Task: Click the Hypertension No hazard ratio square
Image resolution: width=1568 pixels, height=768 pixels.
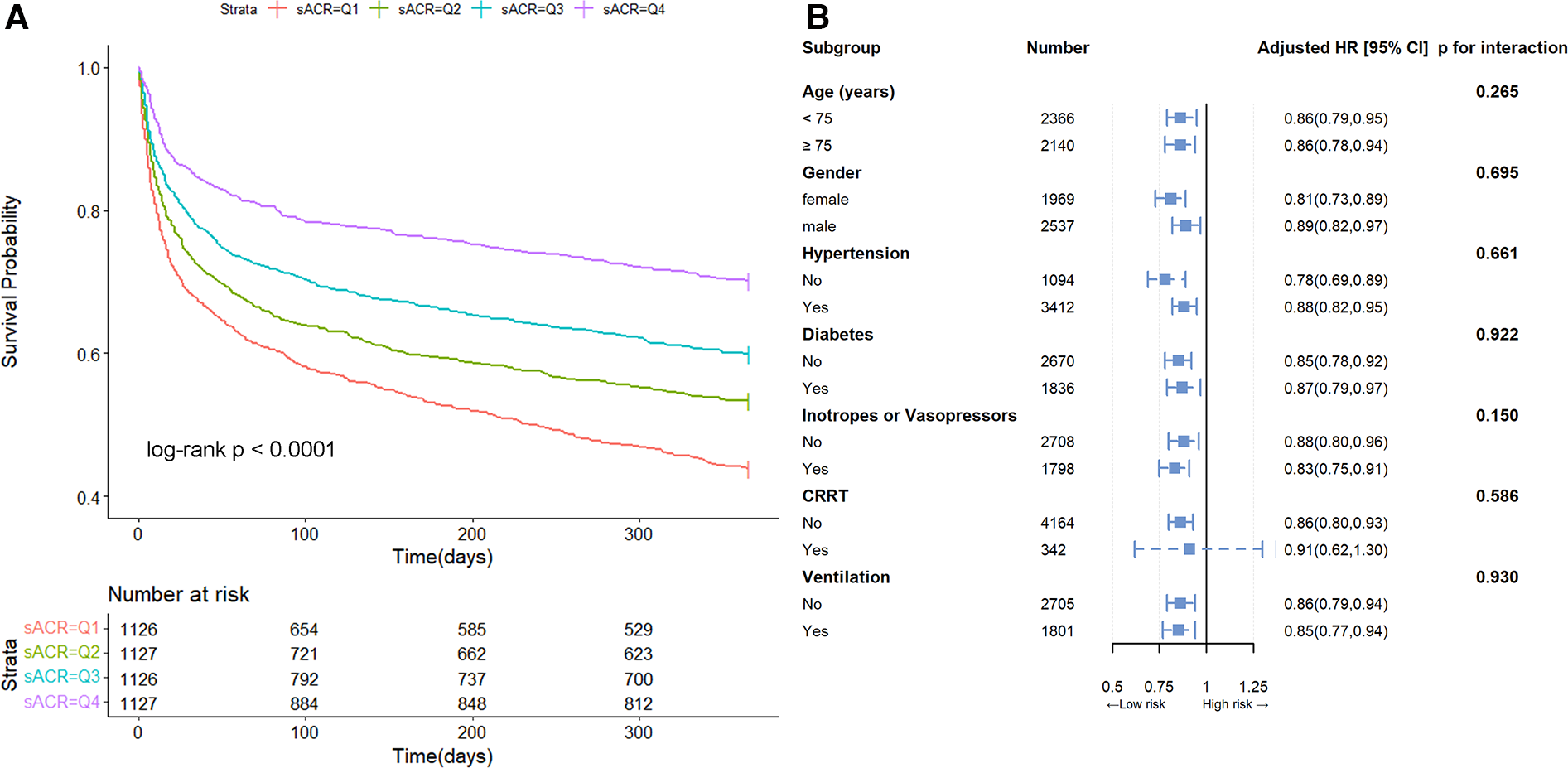Action: point(1165,280)
